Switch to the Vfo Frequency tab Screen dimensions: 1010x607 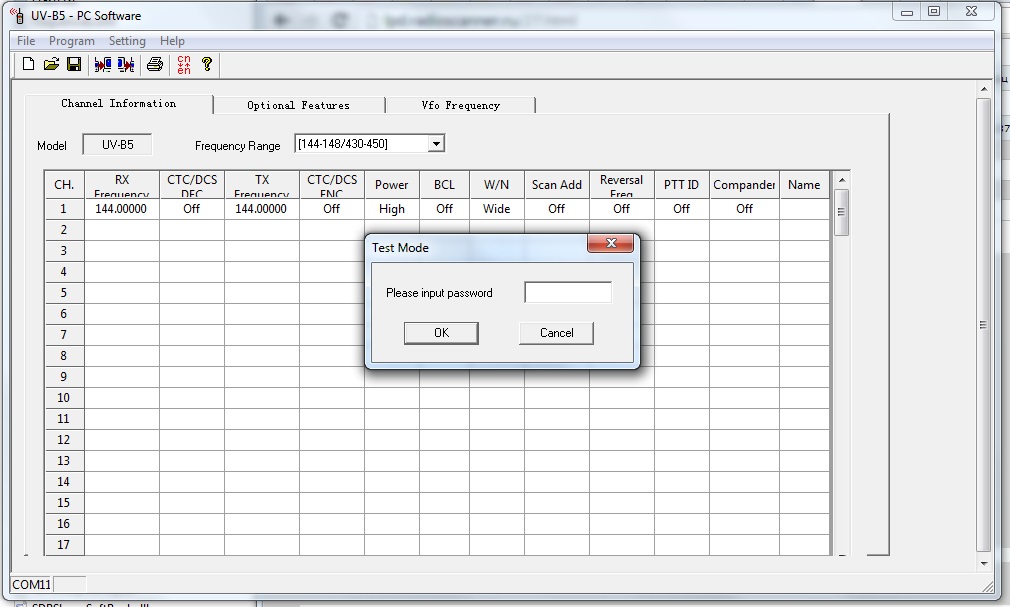(461, 105)
